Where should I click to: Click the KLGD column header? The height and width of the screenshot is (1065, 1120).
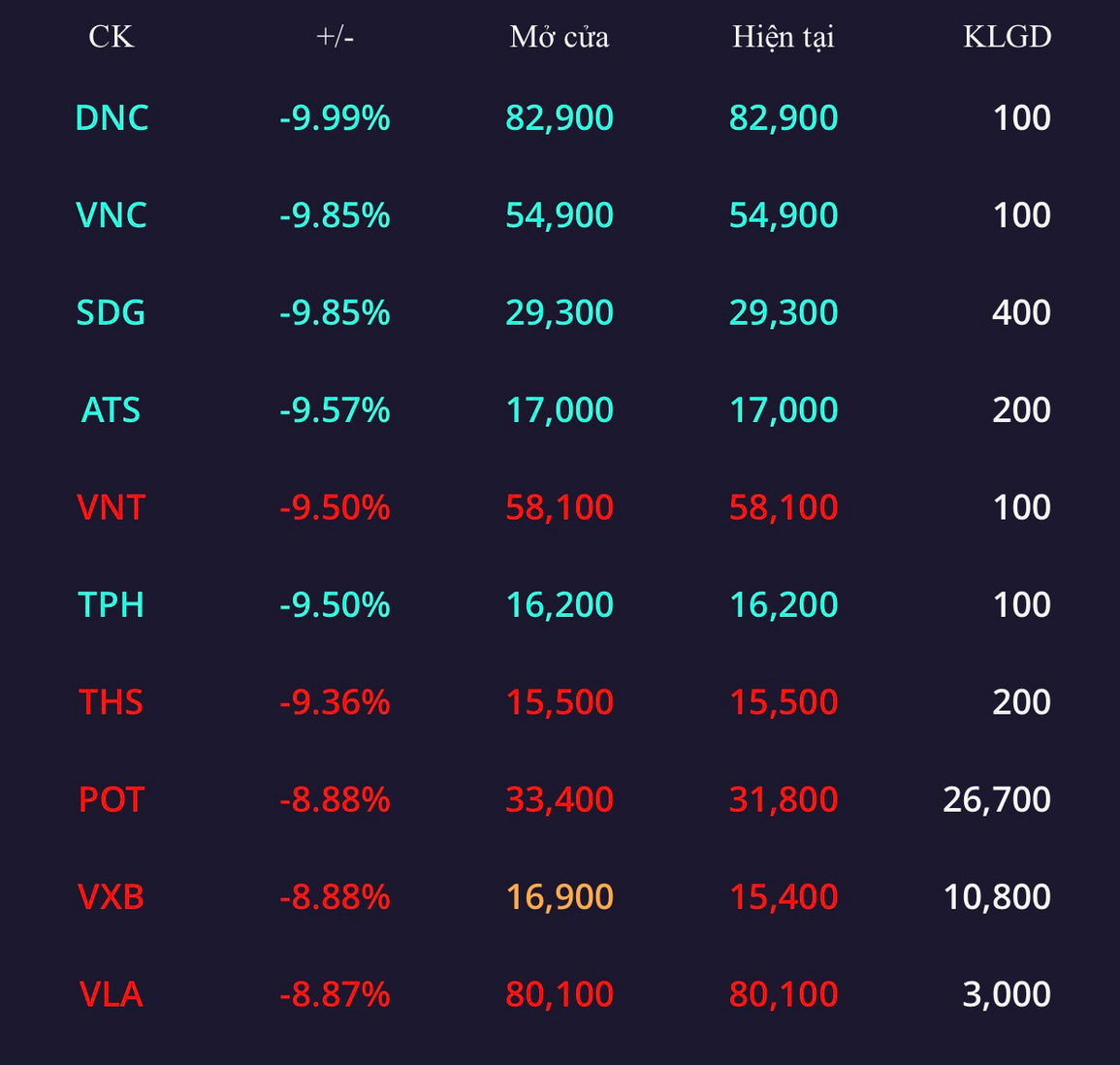point(1008,37)
